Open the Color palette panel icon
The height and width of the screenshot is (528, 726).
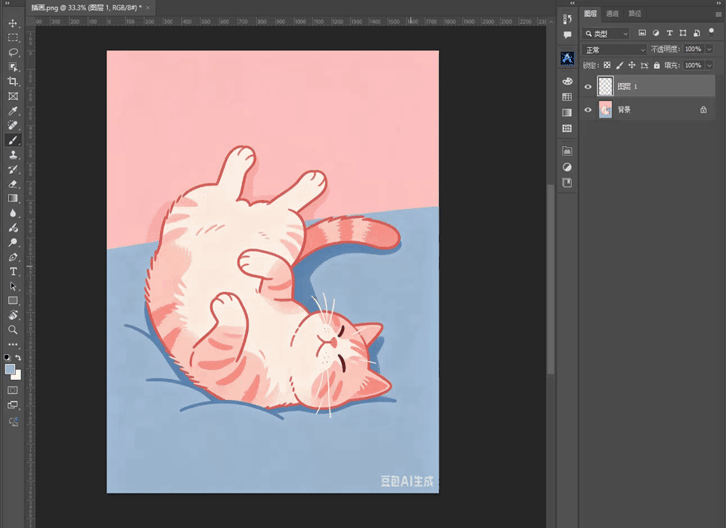(x=567, y=81)
